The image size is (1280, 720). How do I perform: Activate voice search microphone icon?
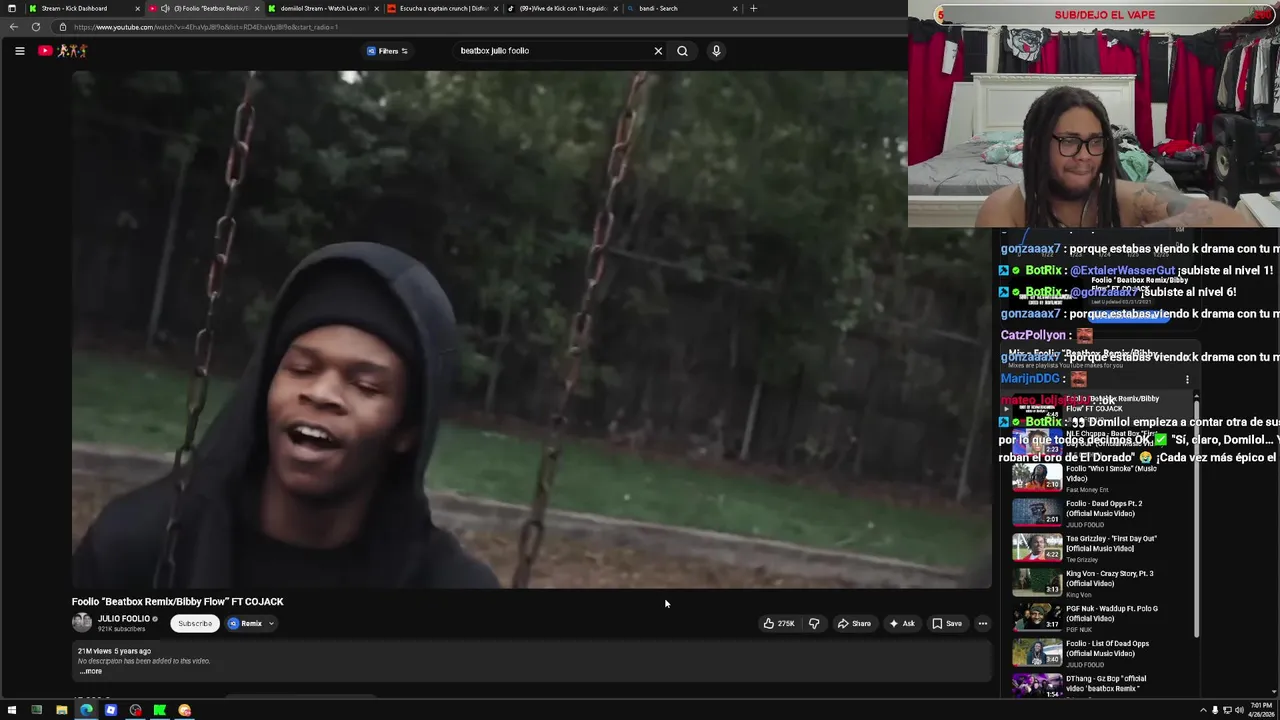point(716,51)
